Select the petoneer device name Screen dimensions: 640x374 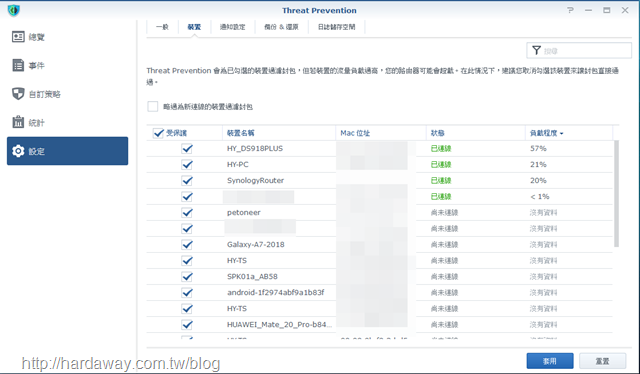244,213
